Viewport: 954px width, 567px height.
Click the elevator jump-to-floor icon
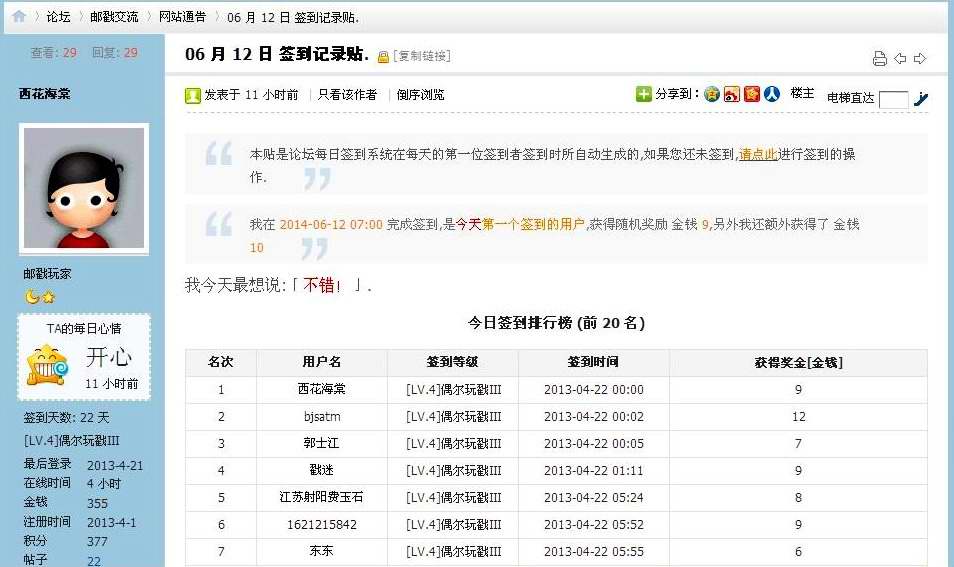click(921, 98)
